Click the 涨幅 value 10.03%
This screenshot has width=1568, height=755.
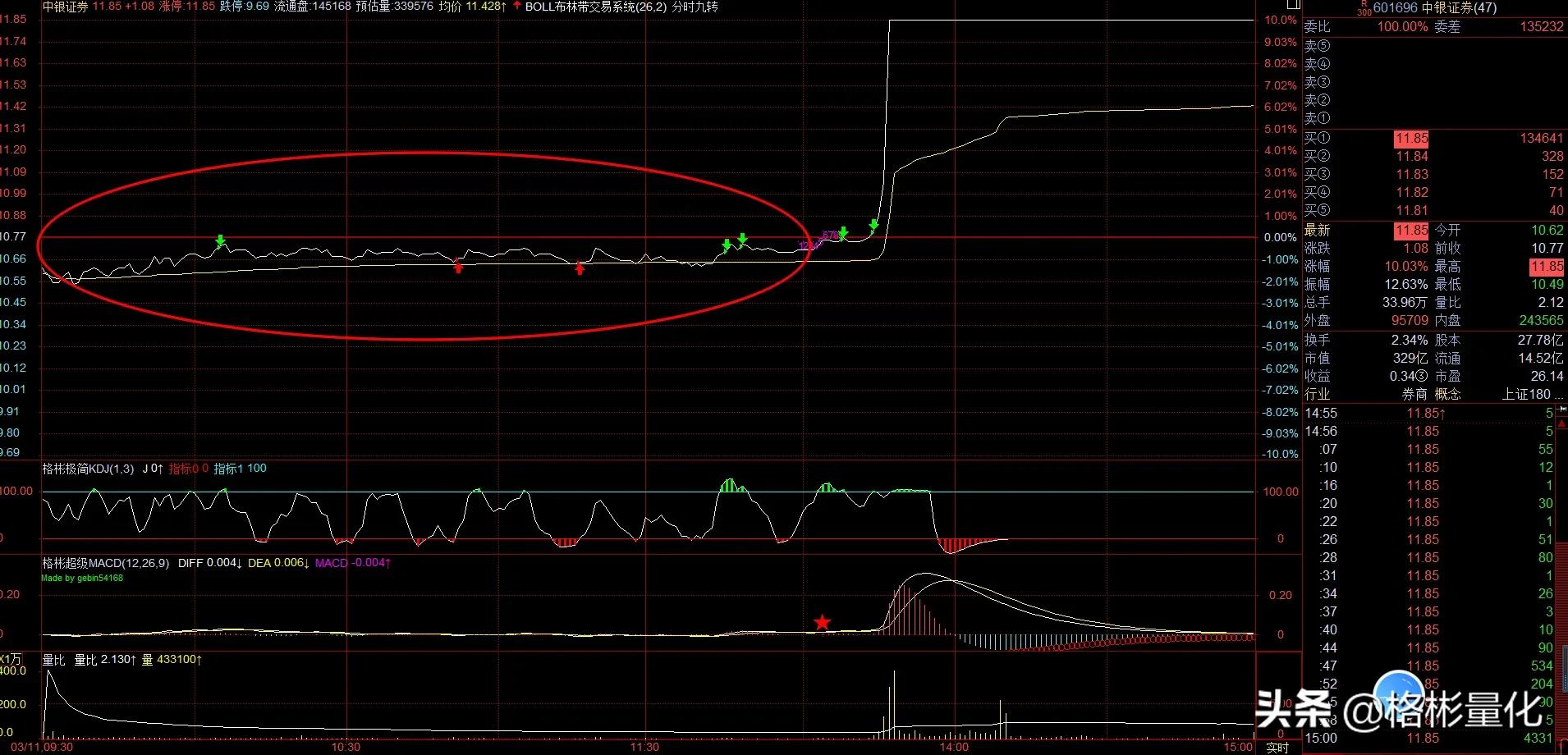[x=1406, y=266]
